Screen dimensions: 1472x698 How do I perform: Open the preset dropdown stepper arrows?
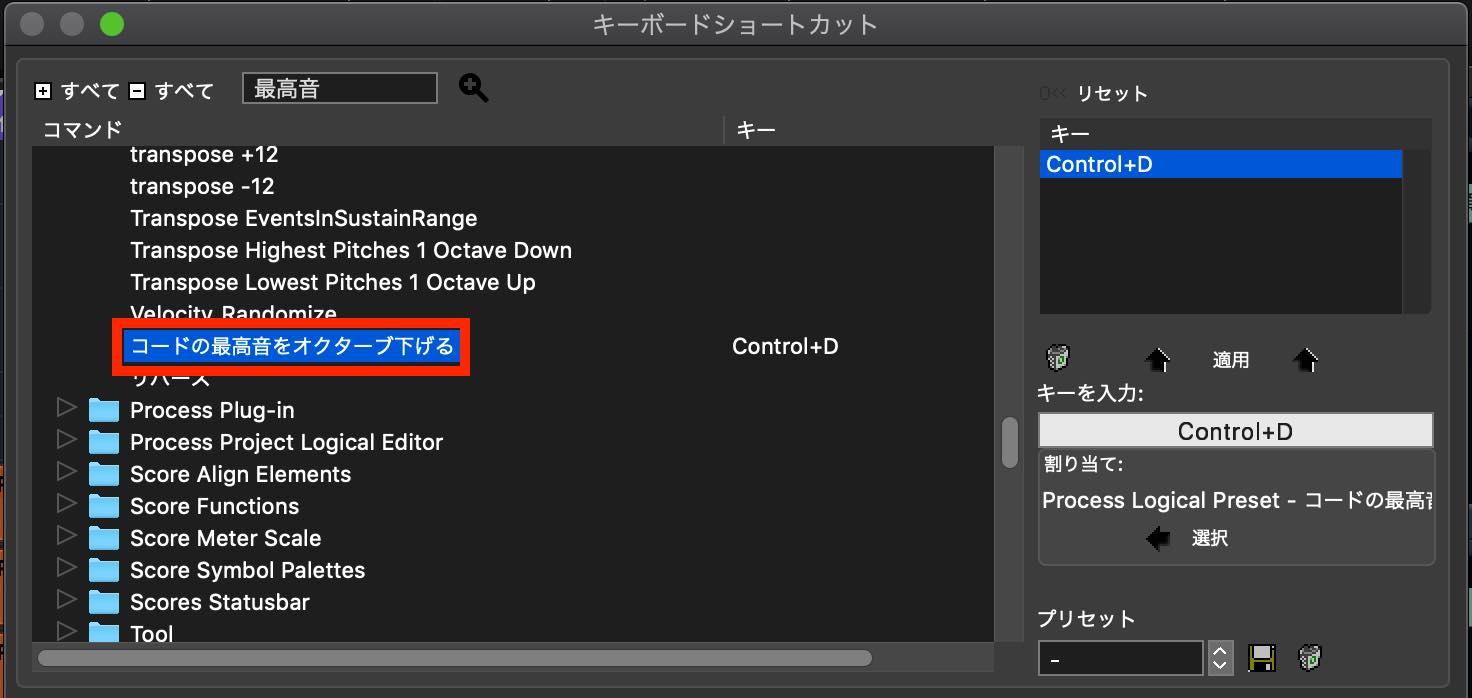coord(1219,657)
